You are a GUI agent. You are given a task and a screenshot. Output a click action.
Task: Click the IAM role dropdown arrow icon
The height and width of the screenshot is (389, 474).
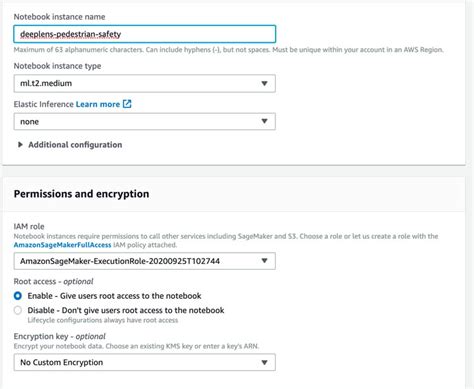click(x=264, y=261)
